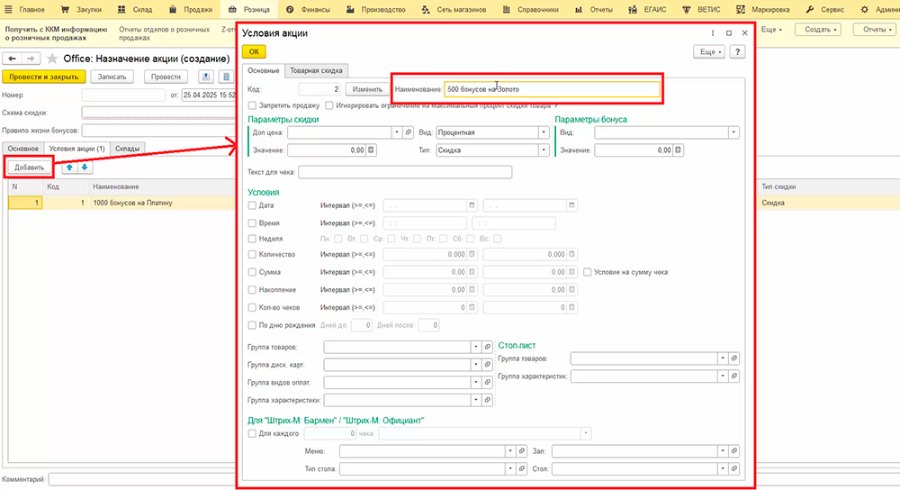Open help with the question mark button
The height and width of the screenshot is (490, 900).
point(738,52)
